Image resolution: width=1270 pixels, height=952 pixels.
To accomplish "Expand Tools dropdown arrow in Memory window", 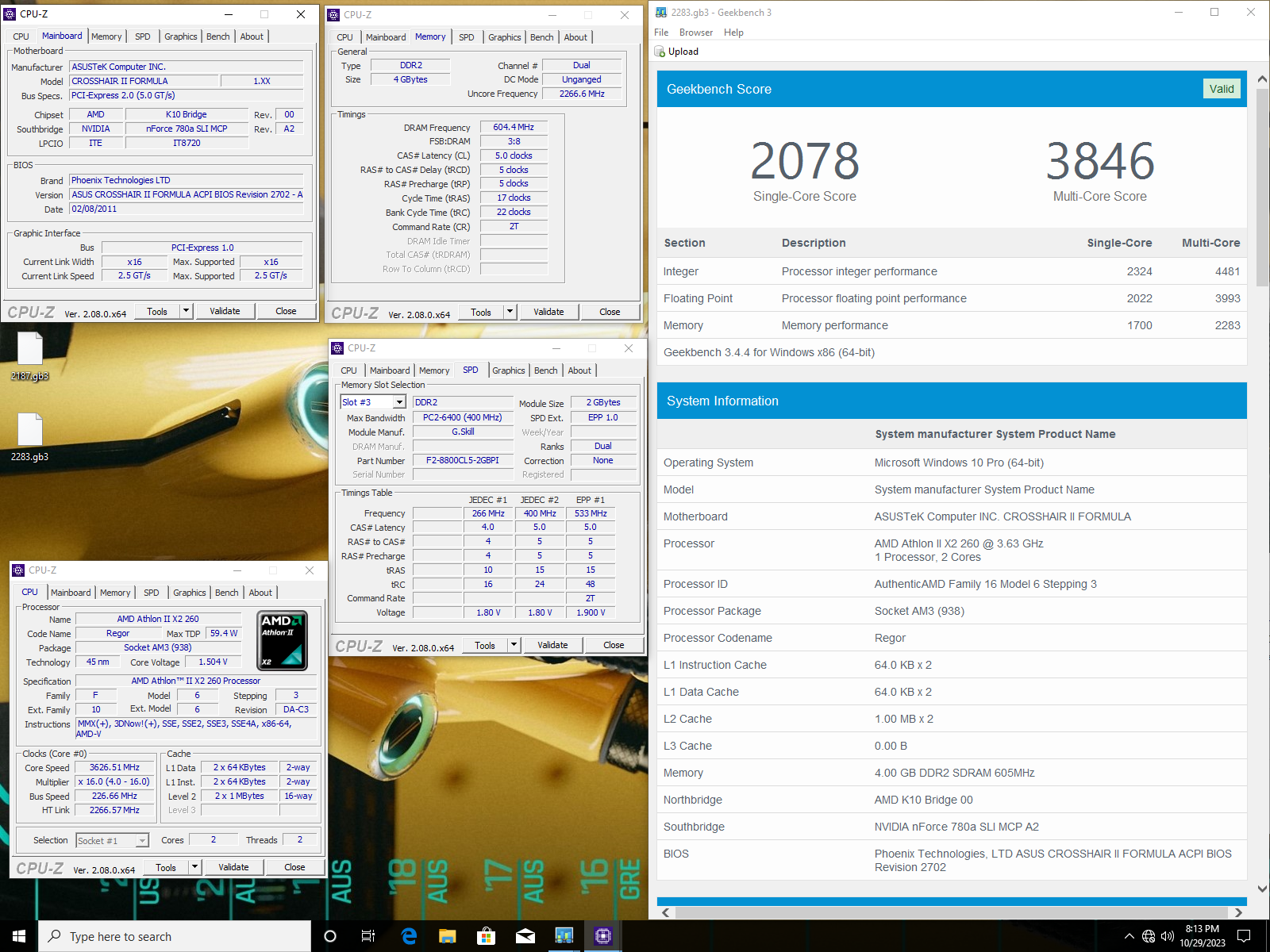I will [x=510, y=312].
